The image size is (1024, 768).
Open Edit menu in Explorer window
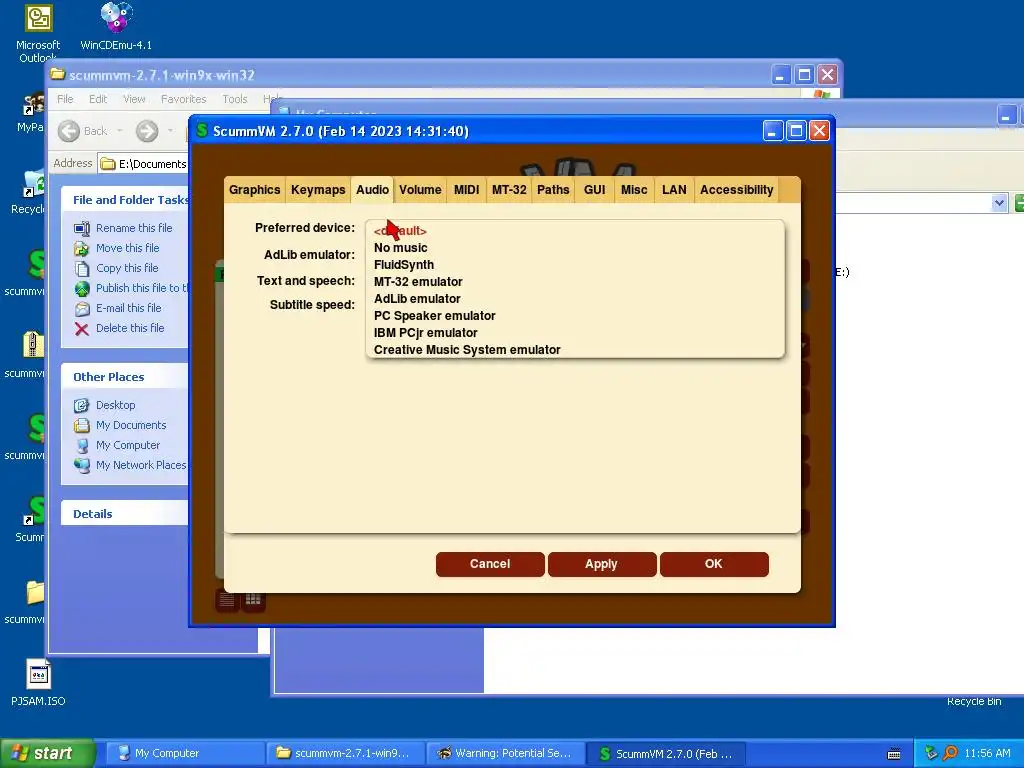pos(98,99)
